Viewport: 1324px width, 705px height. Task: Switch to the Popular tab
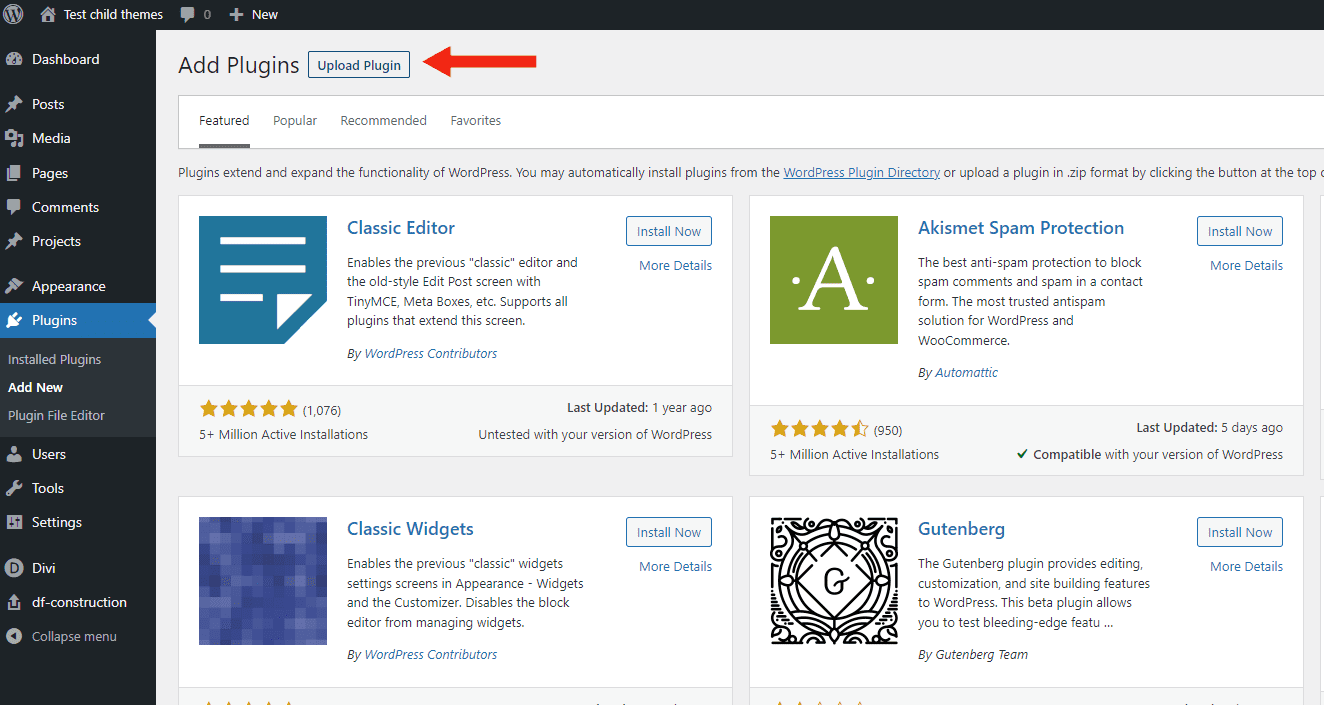tap(295, 121)
